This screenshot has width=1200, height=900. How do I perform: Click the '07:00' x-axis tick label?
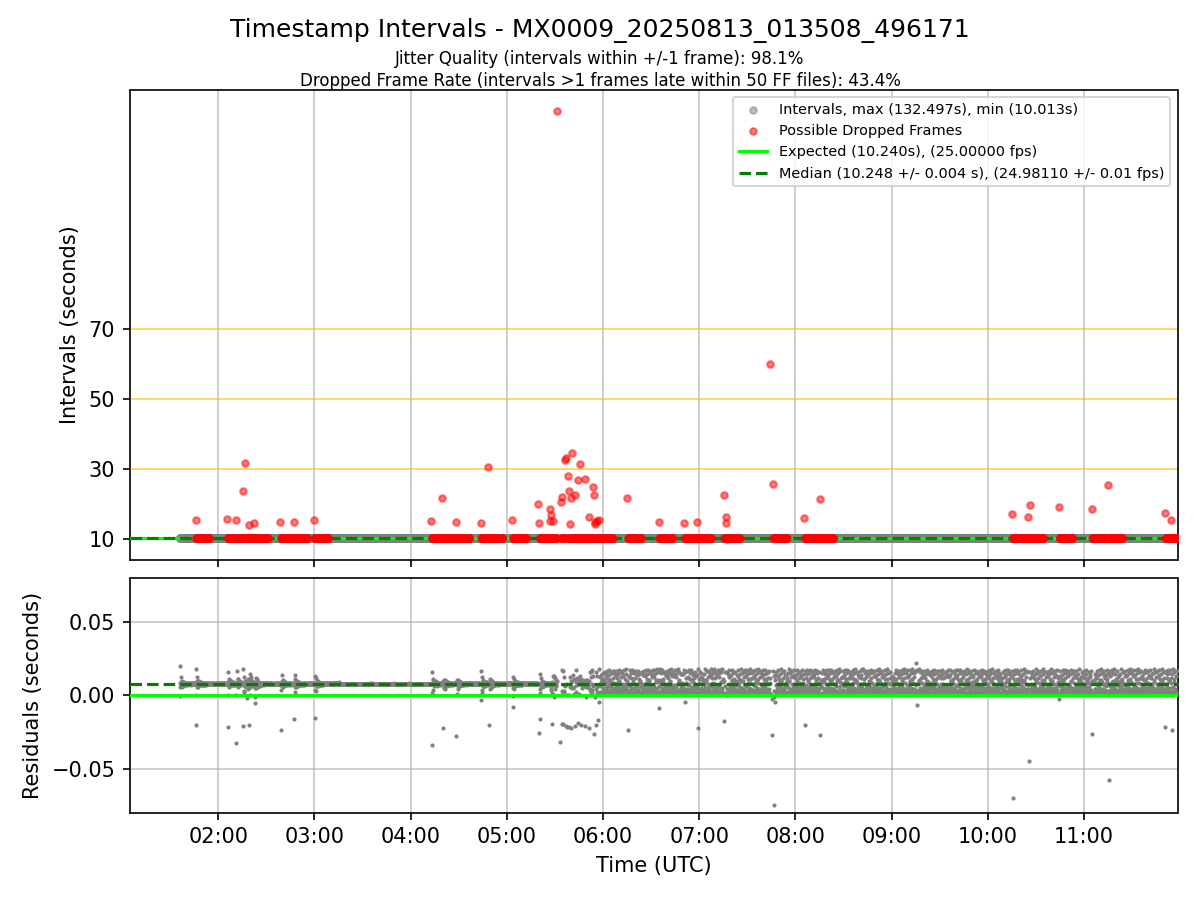pyautogui.click(x=698, y=834)
